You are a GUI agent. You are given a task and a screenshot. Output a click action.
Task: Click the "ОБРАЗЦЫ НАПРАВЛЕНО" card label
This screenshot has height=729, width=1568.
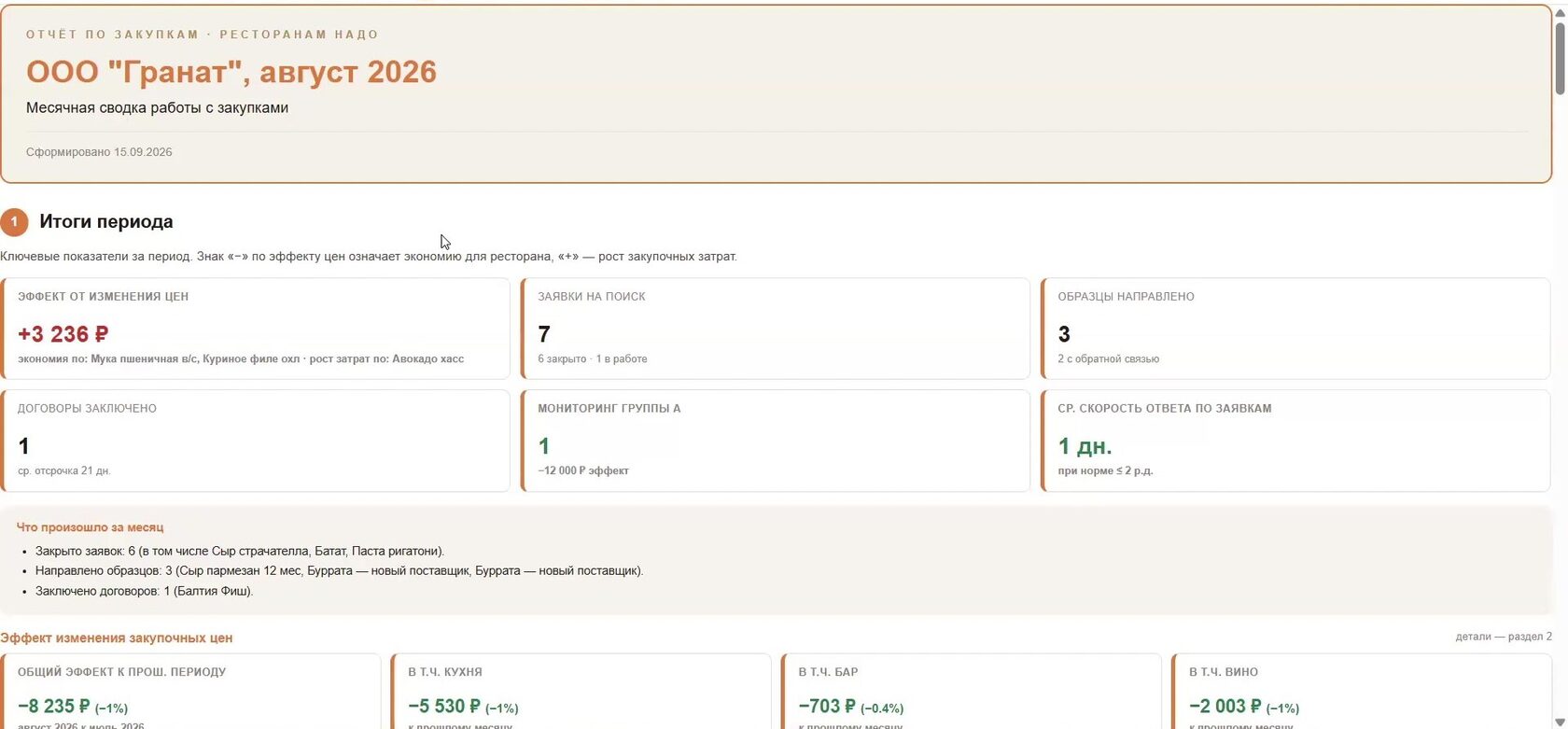(1126, 297)
